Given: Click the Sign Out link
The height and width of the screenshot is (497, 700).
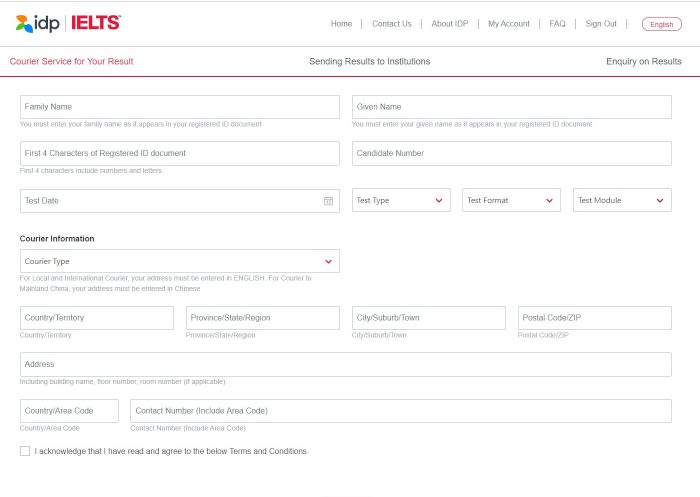Looking at the screenshot, I should [x=600, y=24].
